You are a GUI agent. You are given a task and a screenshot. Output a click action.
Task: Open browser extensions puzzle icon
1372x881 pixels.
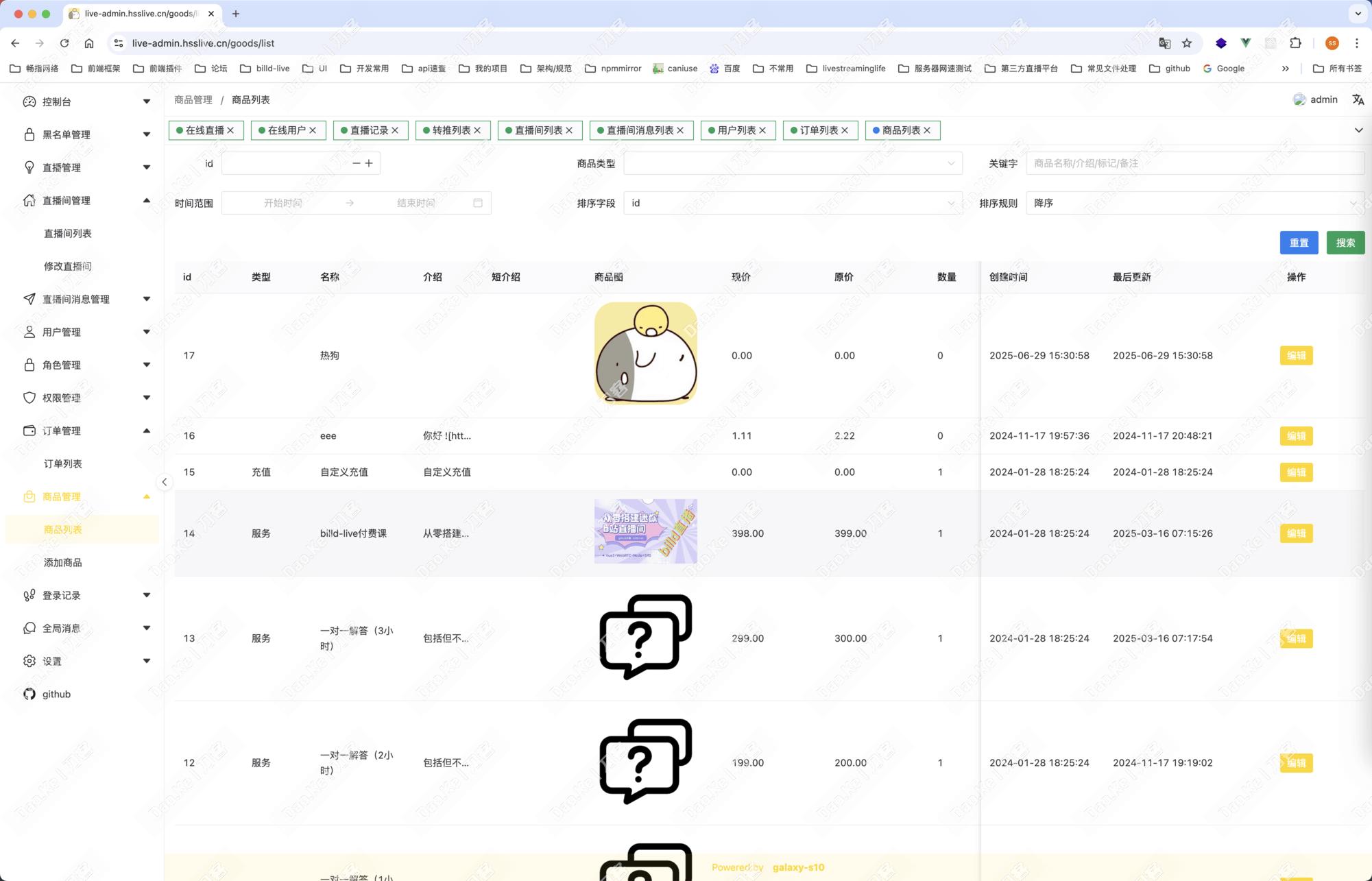[x=1295, y=43]
